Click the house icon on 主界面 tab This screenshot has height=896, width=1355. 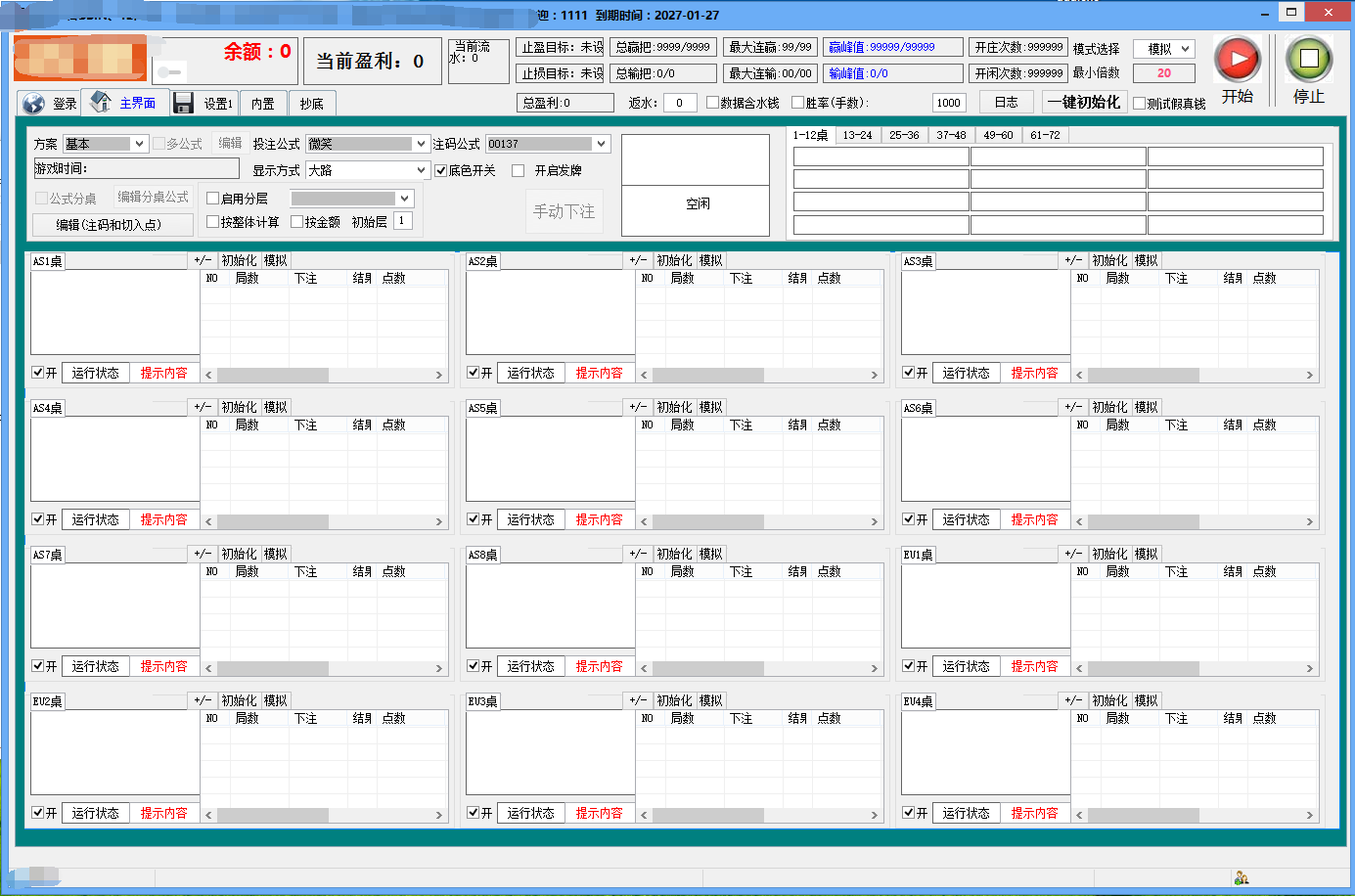[101, 102]
